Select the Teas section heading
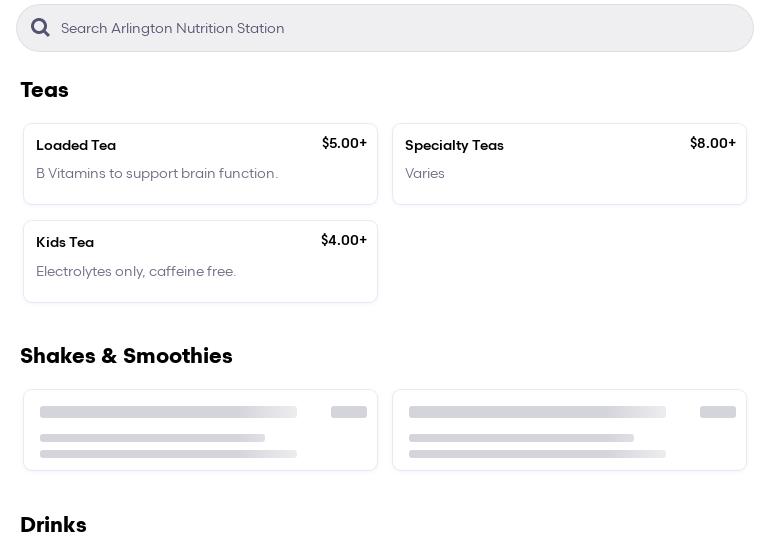The width and height of the screenshot is (770, 538). [x=44, y=90]
